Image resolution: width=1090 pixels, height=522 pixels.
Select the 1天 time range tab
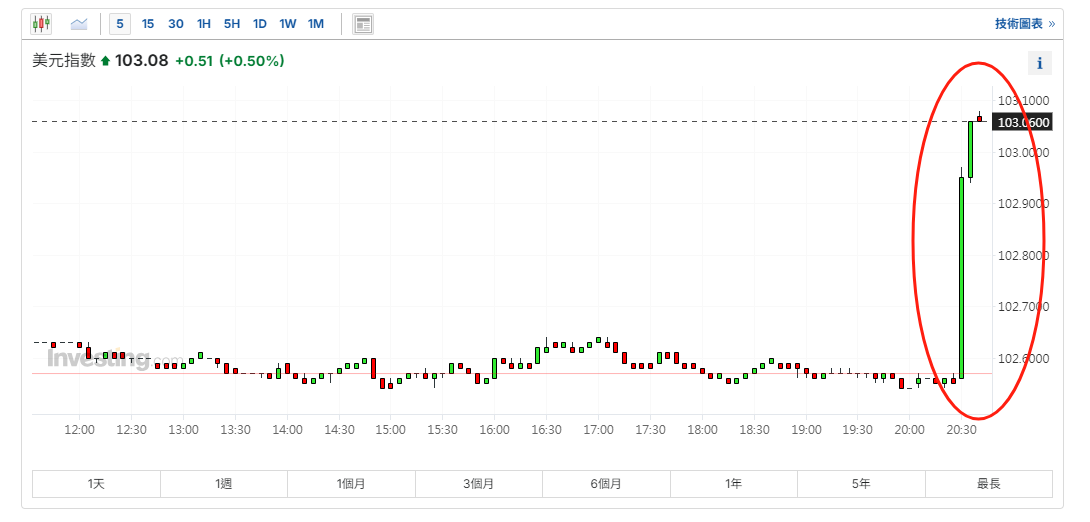pos(96,484)
